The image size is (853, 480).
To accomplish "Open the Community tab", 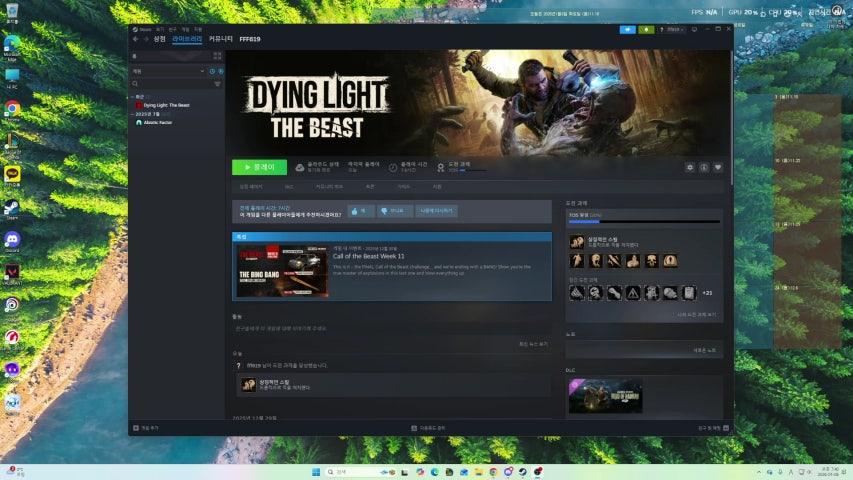I will tap(220, 39).
